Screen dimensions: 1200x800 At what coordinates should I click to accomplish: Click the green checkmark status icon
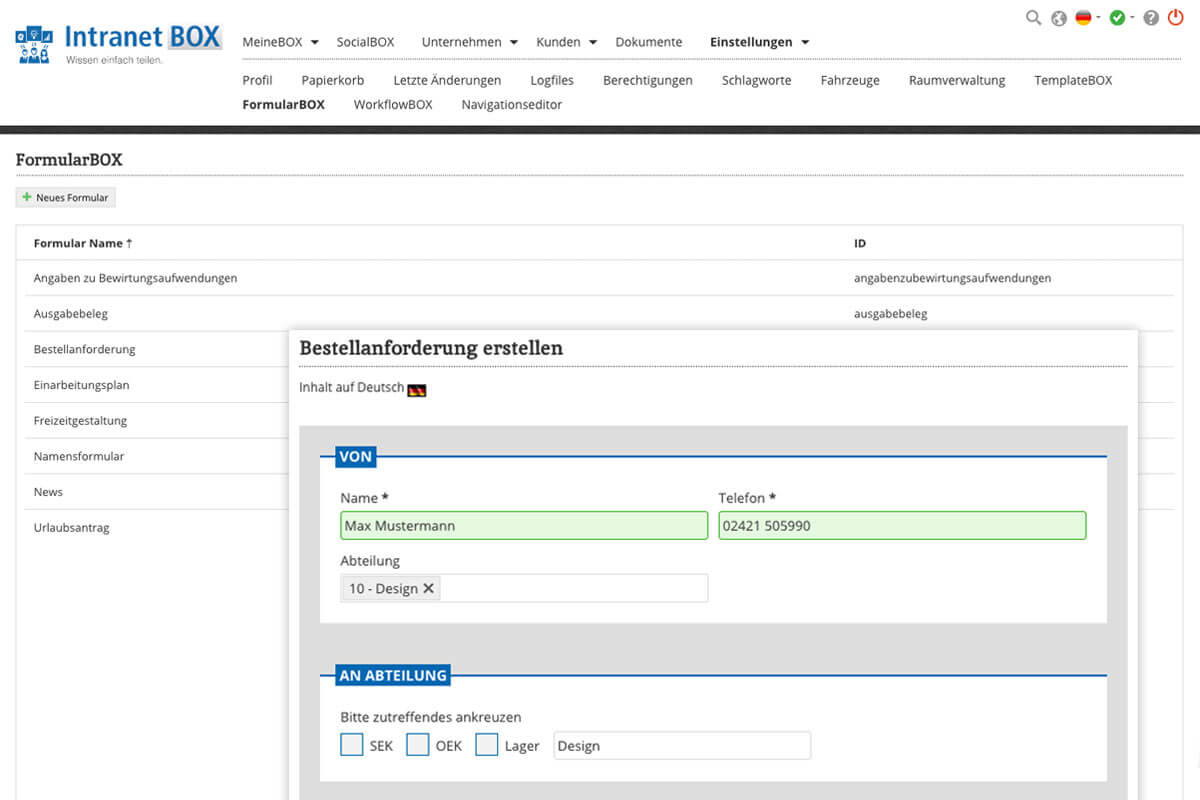[1117, 18]
